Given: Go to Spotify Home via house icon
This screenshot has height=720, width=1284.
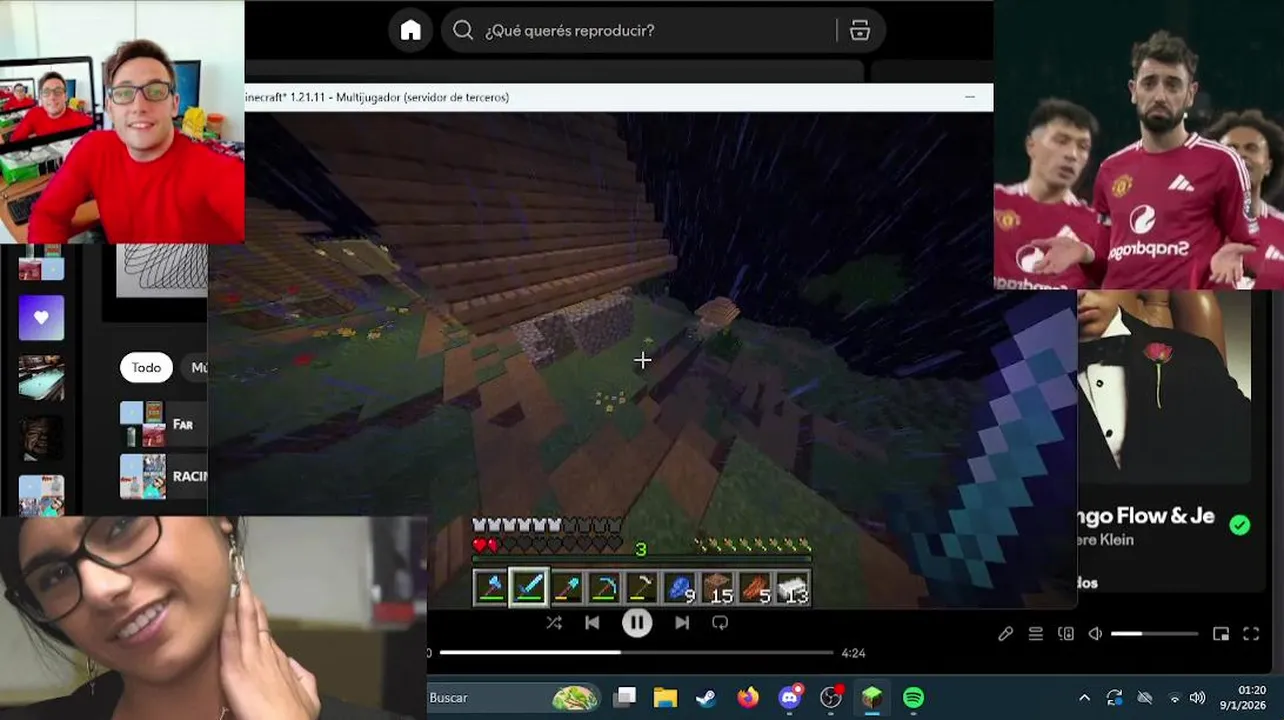Looking at the screenshot, I should click(411, 30).
